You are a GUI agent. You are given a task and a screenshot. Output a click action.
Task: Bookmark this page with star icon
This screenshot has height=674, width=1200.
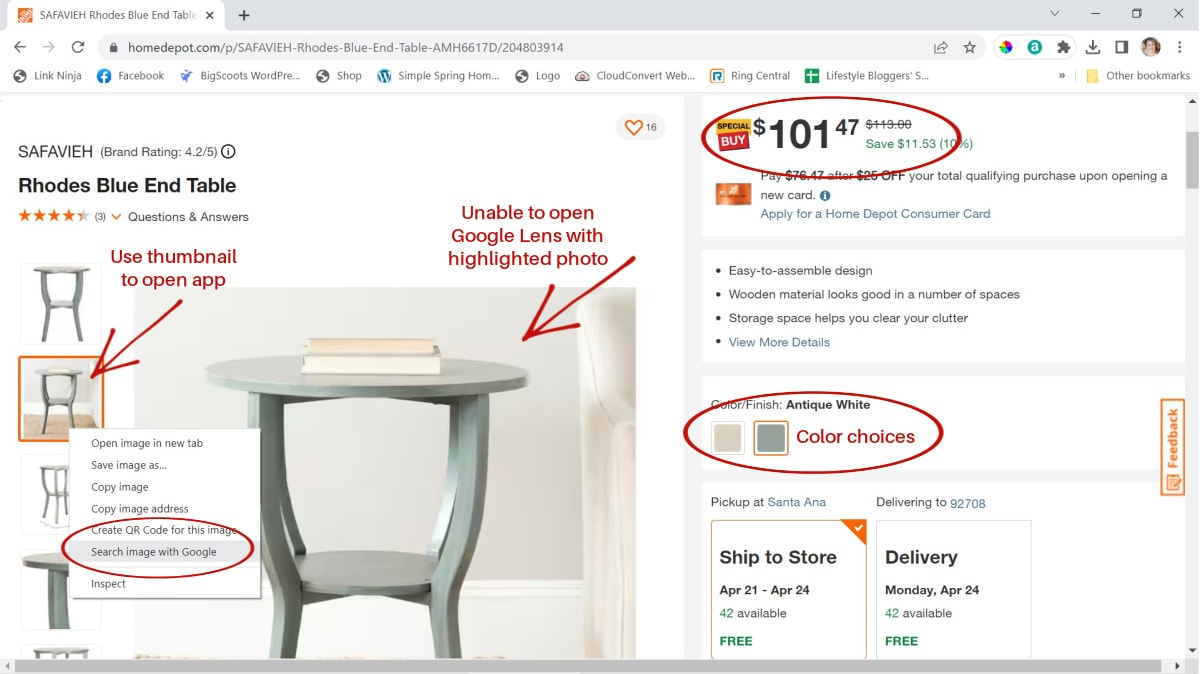pos(969,47)
